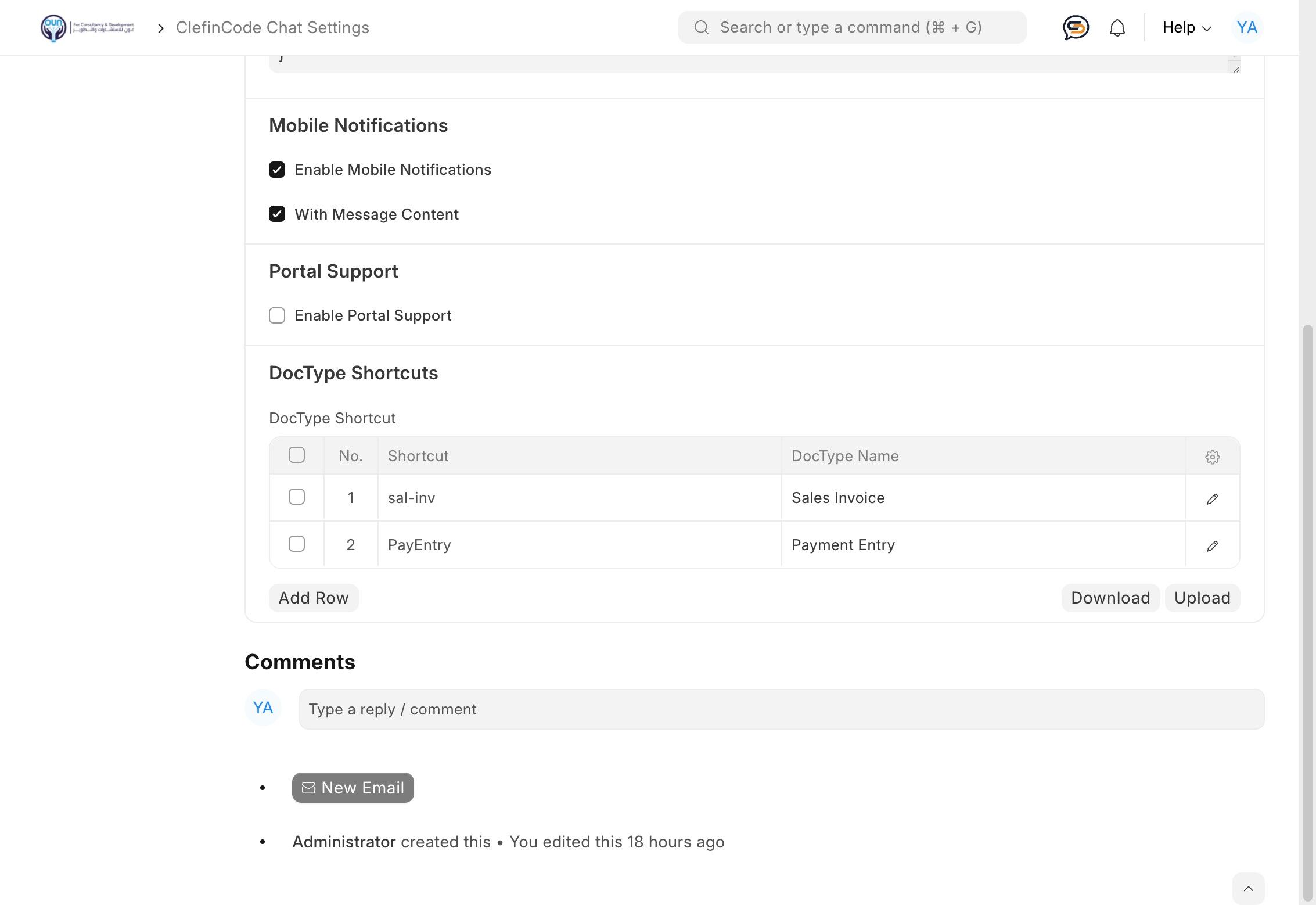Image resolution: width=1316 pixels, height=905 pixels.
Task: Open the ClefinCode chat icon
Action: (x=1076, y=27)
